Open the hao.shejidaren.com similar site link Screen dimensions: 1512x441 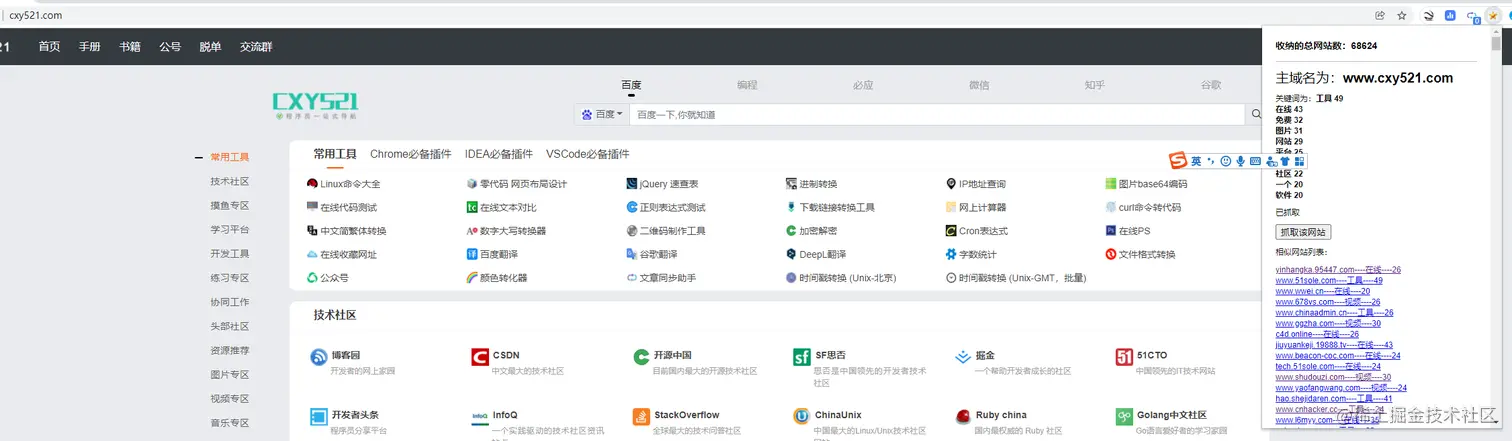pyautogui.click(x=1334, y=399)
